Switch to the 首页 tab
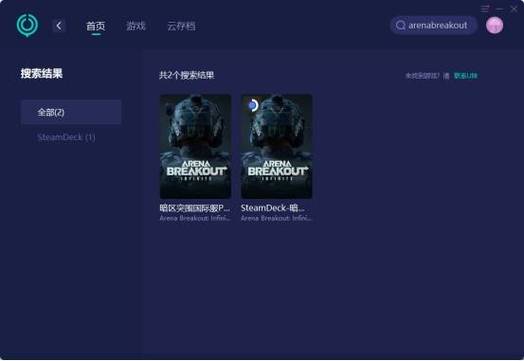 click(x=96, y=26)
